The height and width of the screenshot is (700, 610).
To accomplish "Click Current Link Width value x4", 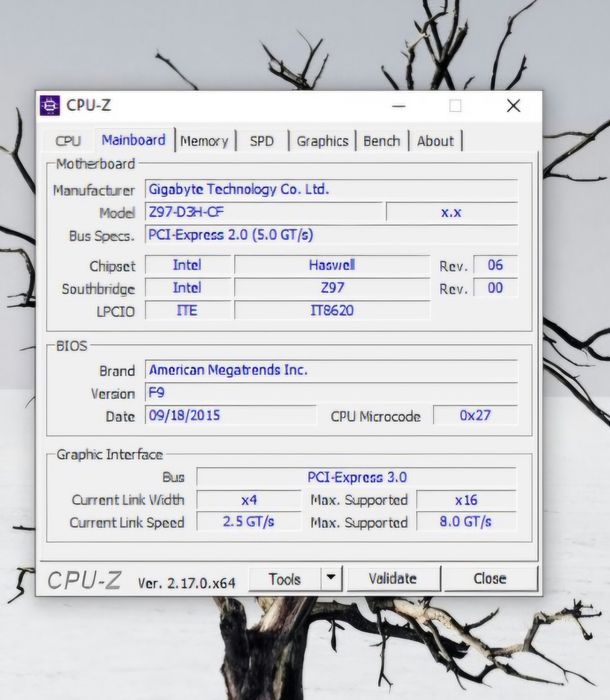I will tap(249, 500).
